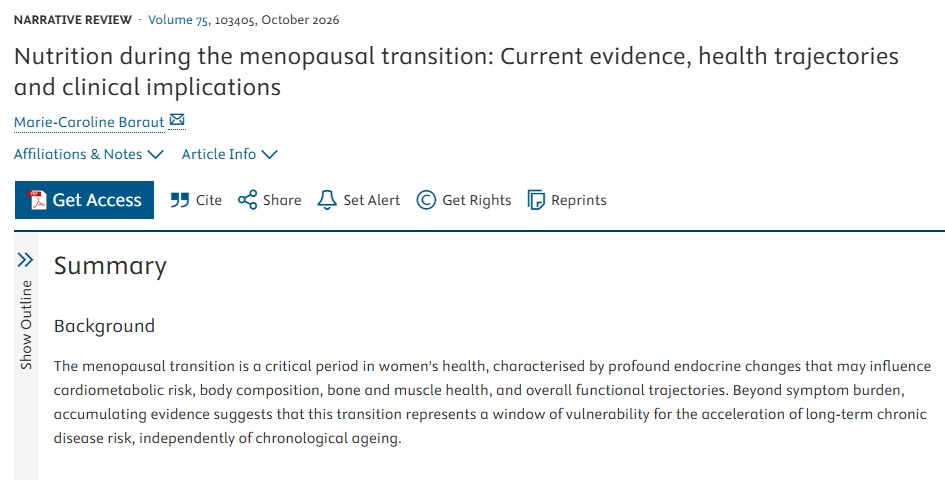Click the Summary heading

[110, 267]
